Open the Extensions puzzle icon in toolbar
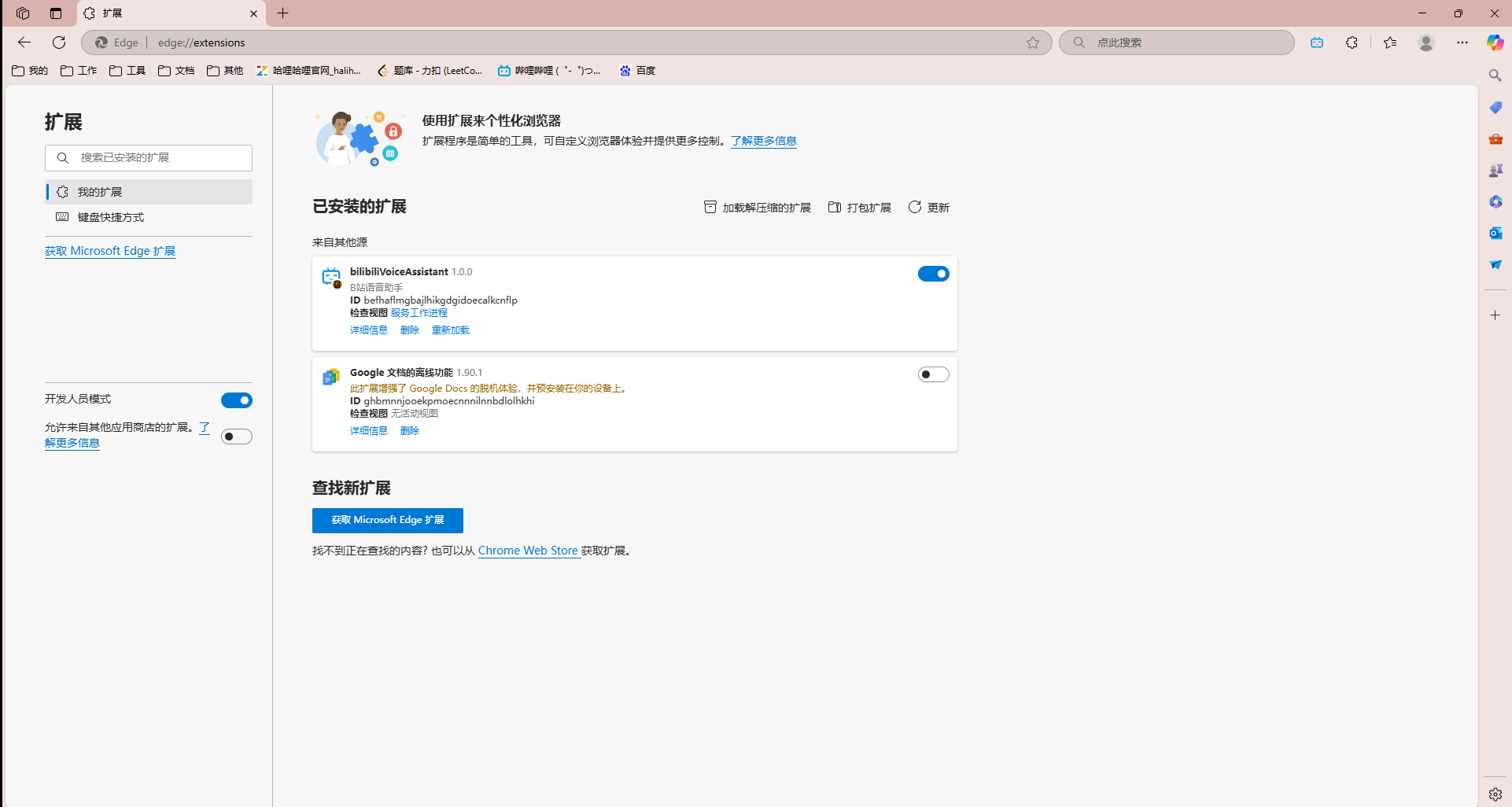The height and width of the screenshot is (807, 1512). coord(1352,42)
